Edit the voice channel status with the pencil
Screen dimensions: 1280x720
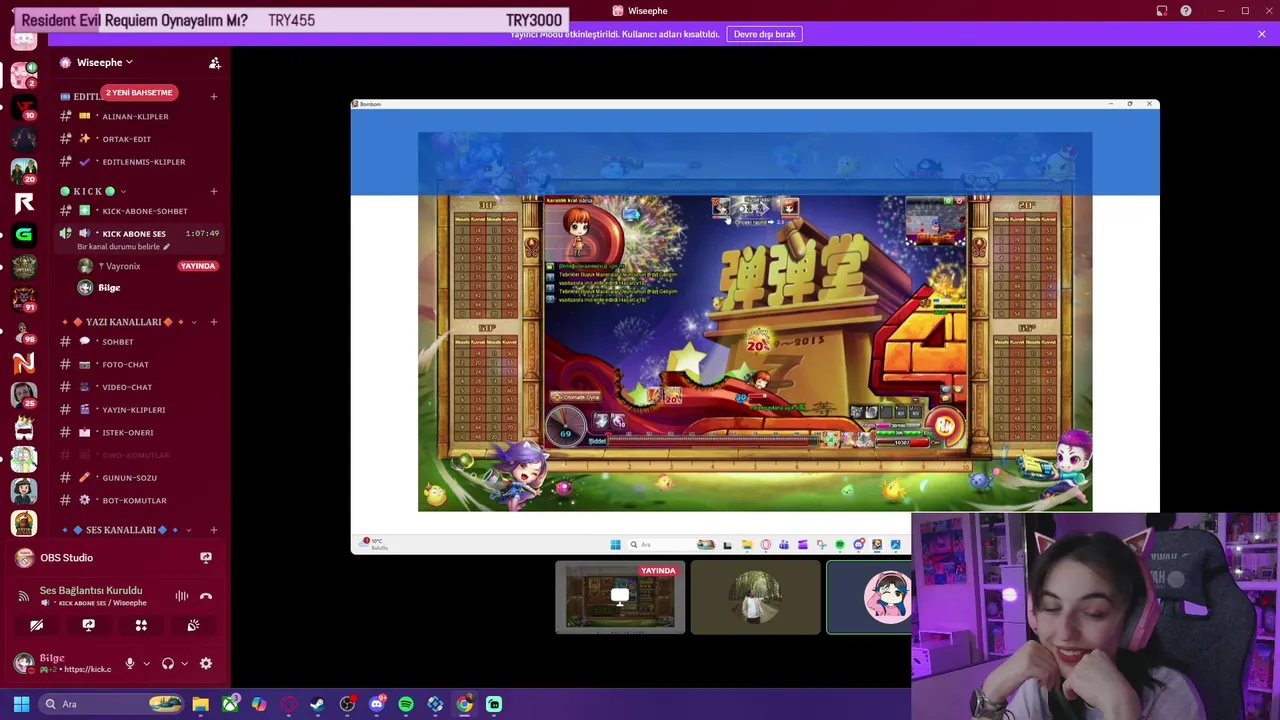[x=167, y=247]
